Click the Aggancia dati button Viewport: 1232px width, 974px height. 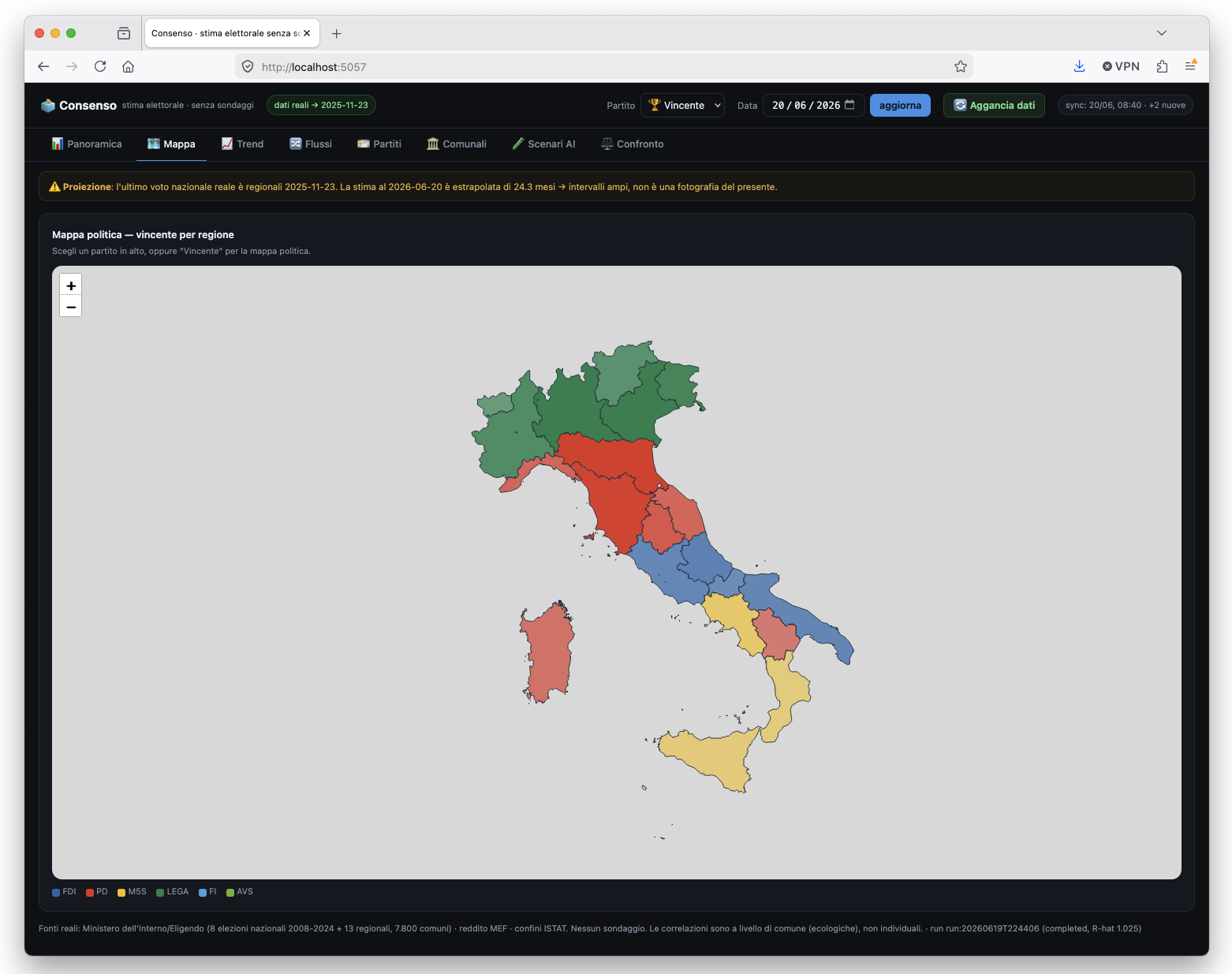tap(994, 106)
